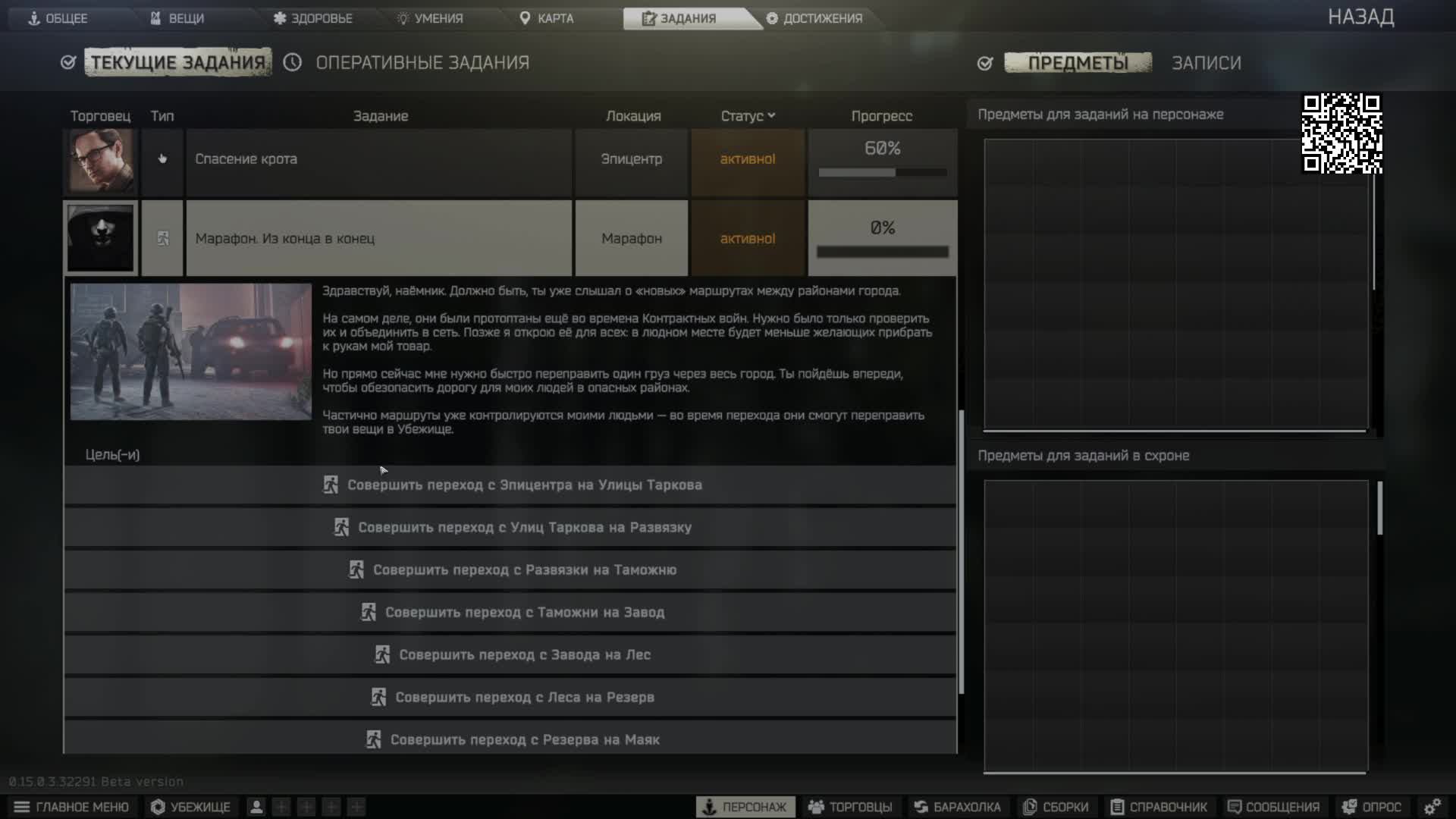Expand the Спасение крота task row
Image resolution: width=1456 pixels, height=819 pixels.
pos(379,159)
